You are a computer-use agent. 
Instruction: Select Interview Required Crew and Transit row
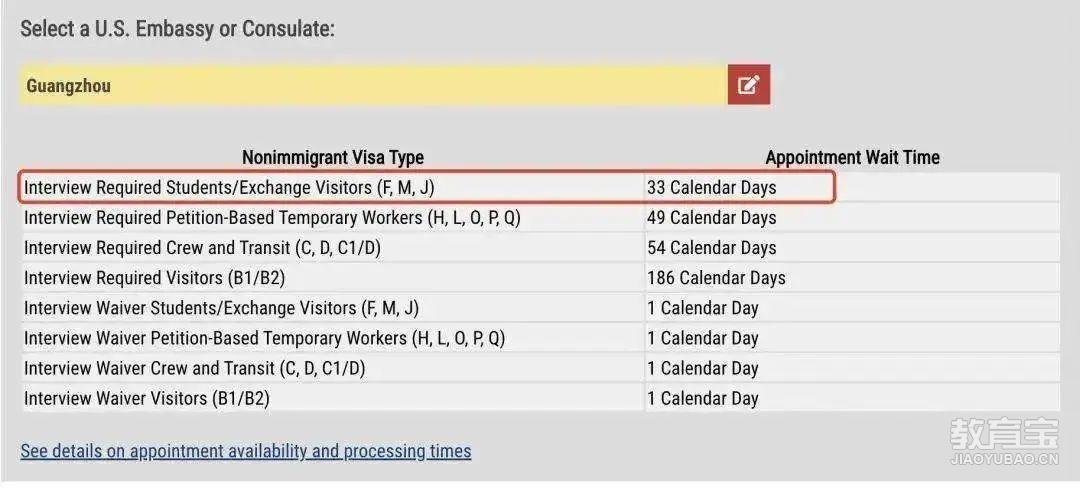click(541, 248)
